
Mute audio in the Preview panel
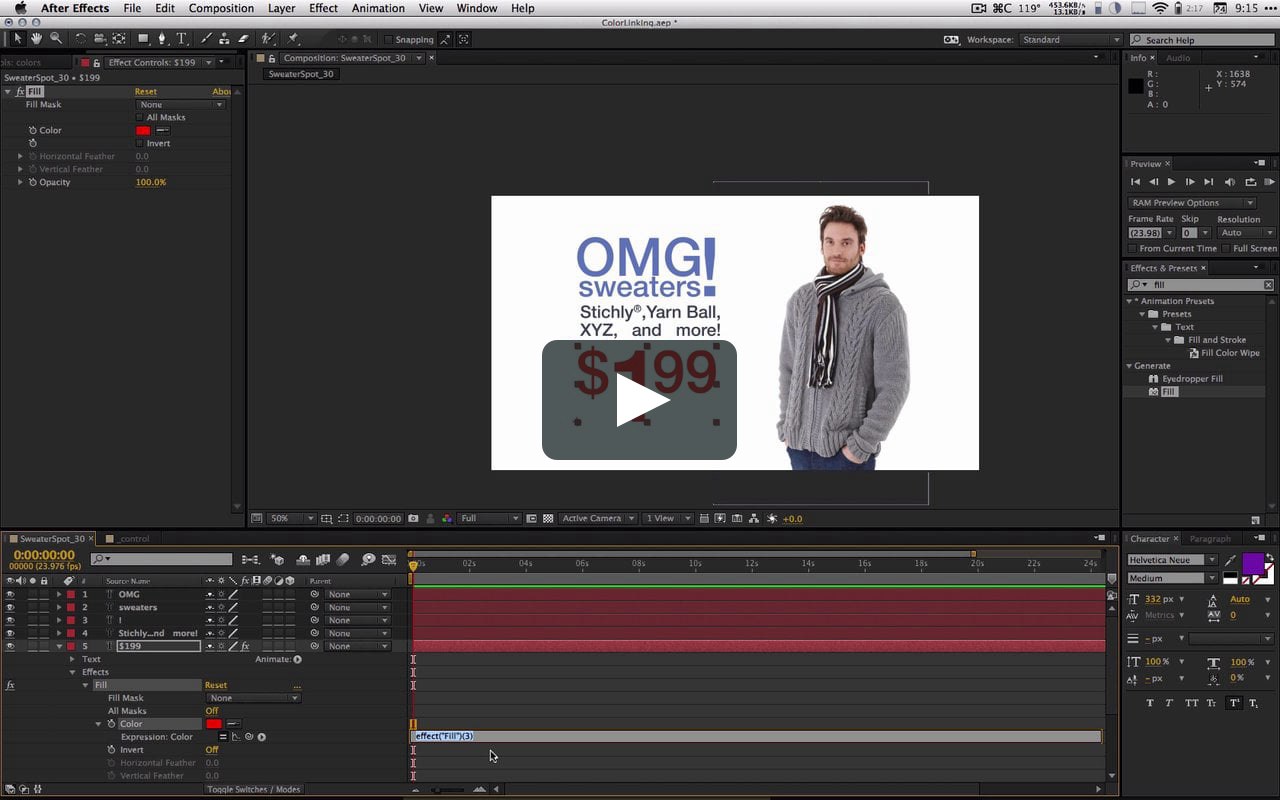(1230, 182)
